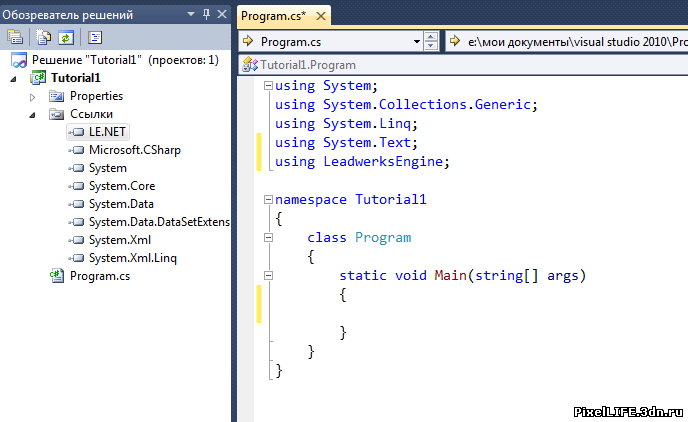688x422 pixels.
Task: Collapse the Tutorial1 project node
Action: [14, 79]
